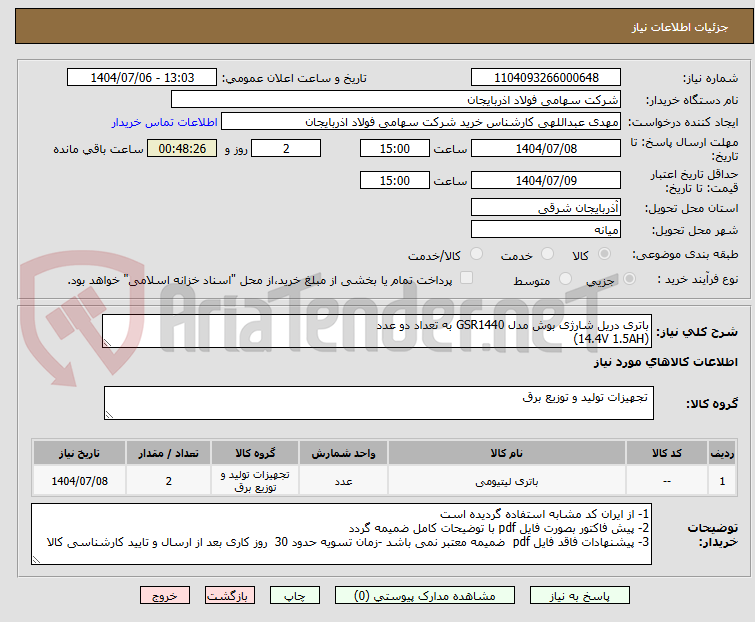The image size is (755, 622).
Task: Click the عدد unit cell in table
Action: tap(343, 480)
